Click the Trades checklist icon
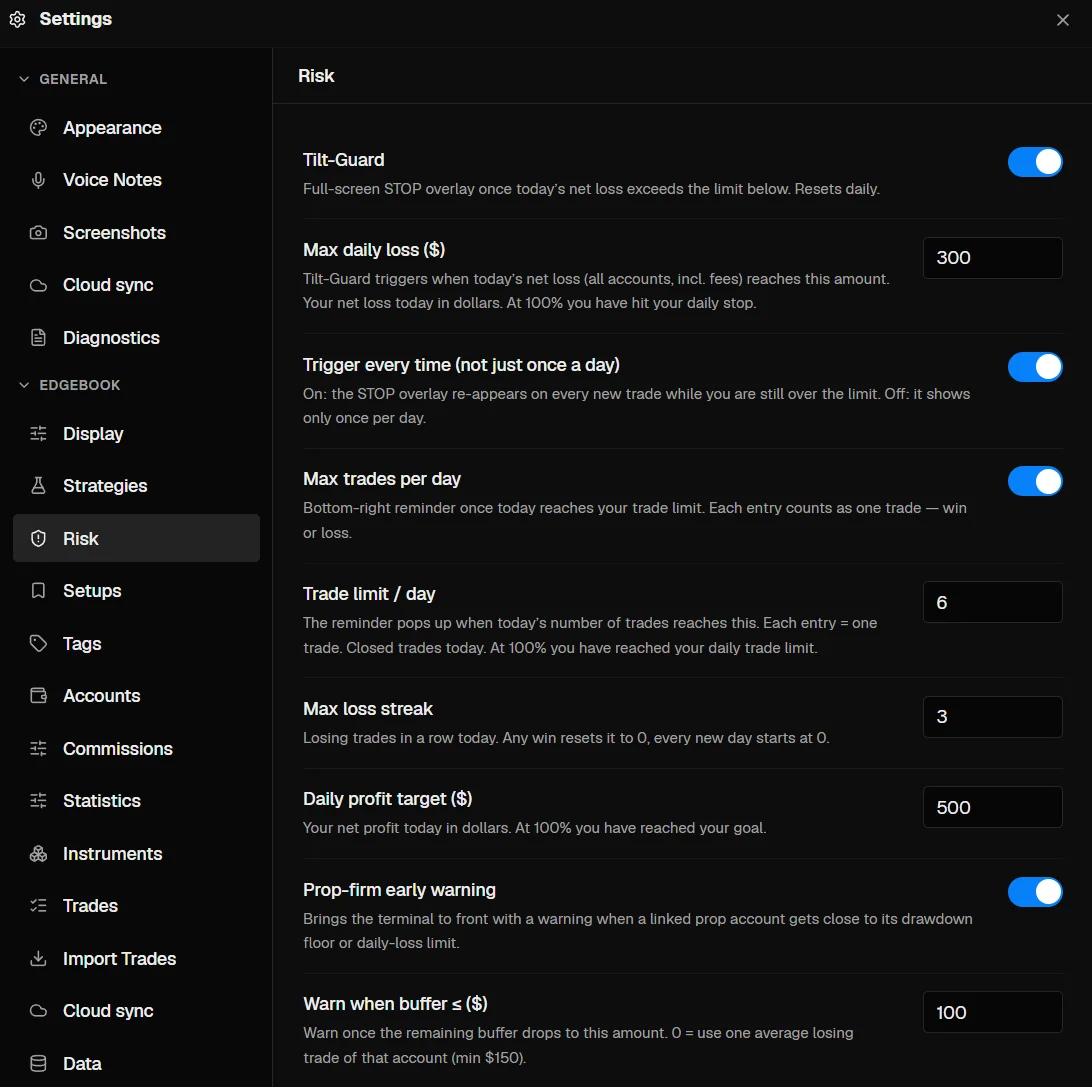The height and width of the screenshot is (1087, 1092). [x=38, y=905]
